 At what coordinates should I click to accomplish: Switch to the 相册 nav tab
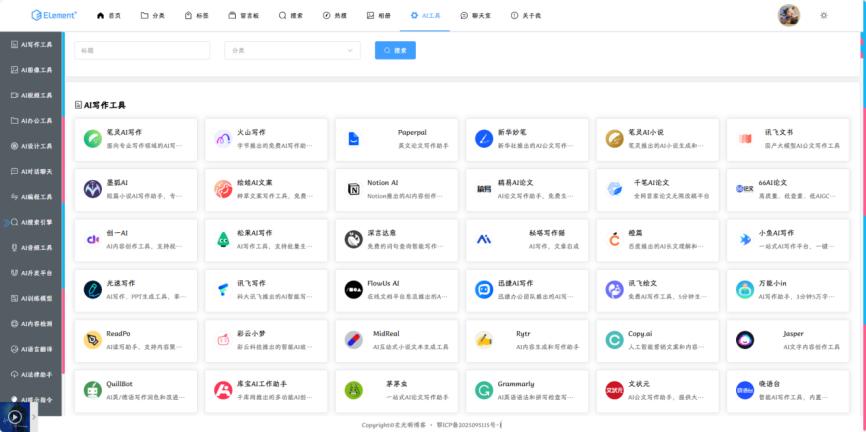pyautogui.click(x=379, y=16)
